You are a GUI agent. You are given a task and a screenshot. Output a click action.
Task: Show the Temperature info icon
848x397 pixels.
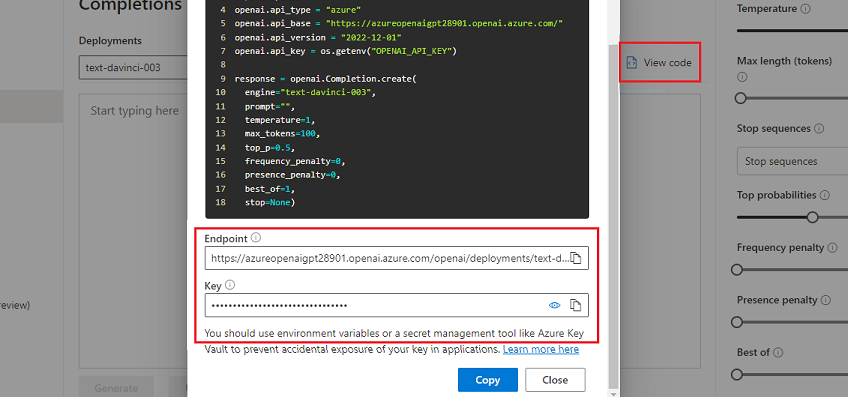tap(806, 9)
